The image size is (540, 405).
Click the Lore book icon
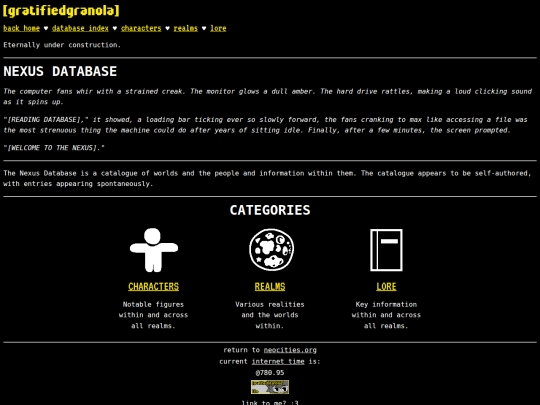386,250
